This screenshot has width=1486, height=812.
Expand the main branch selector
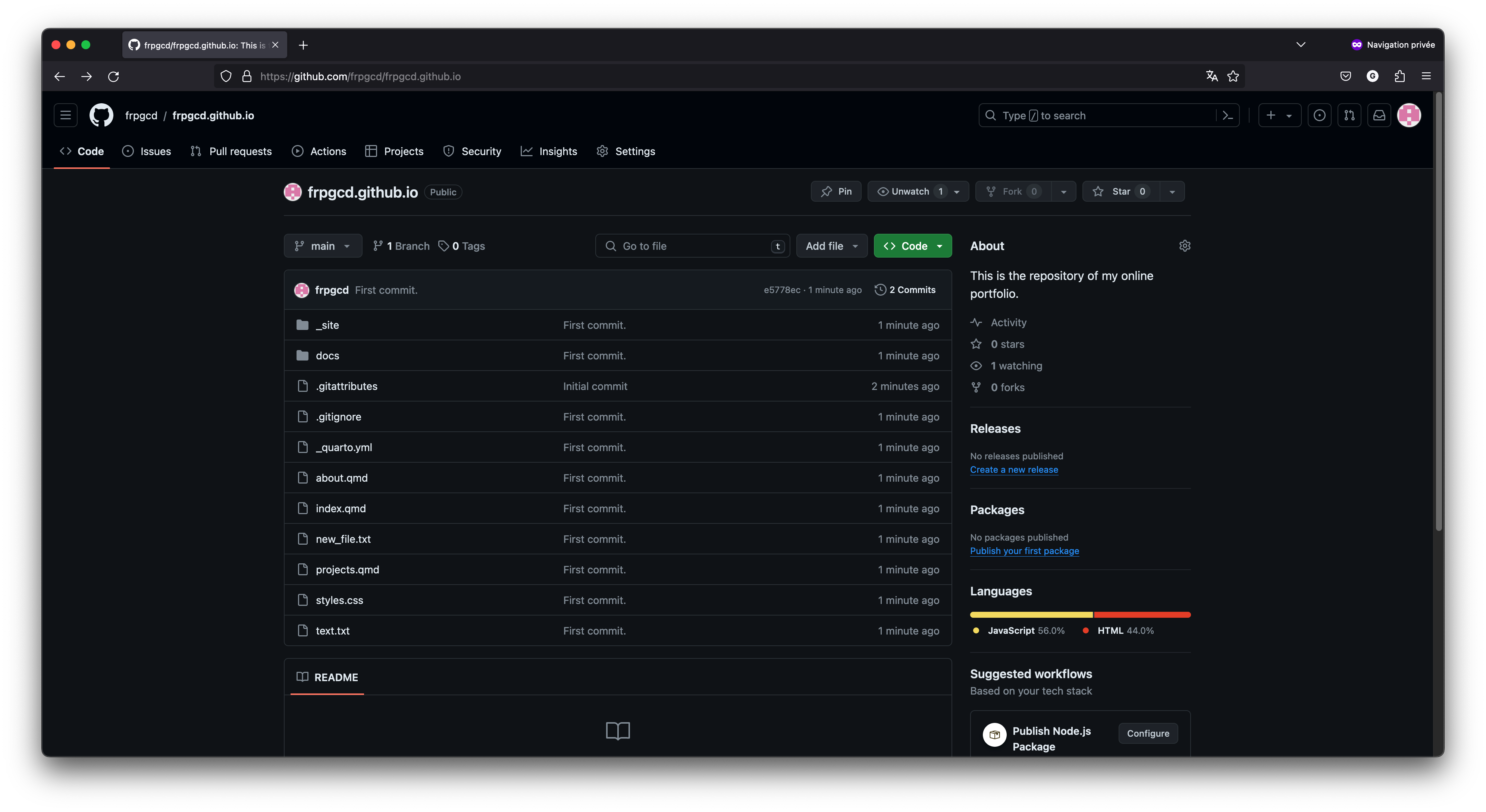click(x=323, y=246)
